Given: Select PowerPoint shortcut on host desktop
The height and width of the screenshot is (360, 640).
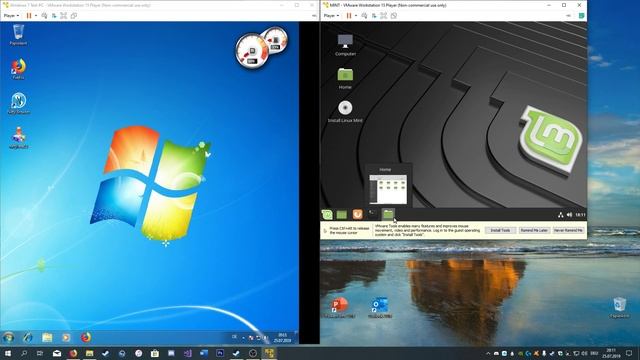Looking at the screenshot, I should 339,308.
